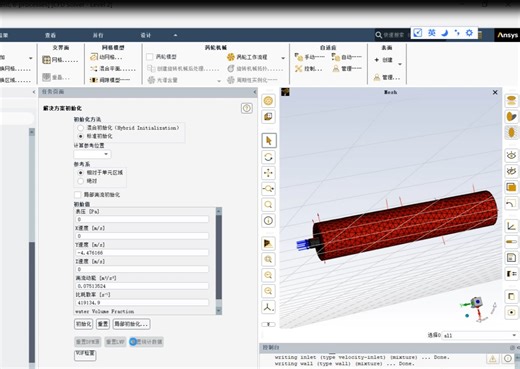Select the 标准初始化 standard initialization radio
520x369 pixels.
[80, 136]
